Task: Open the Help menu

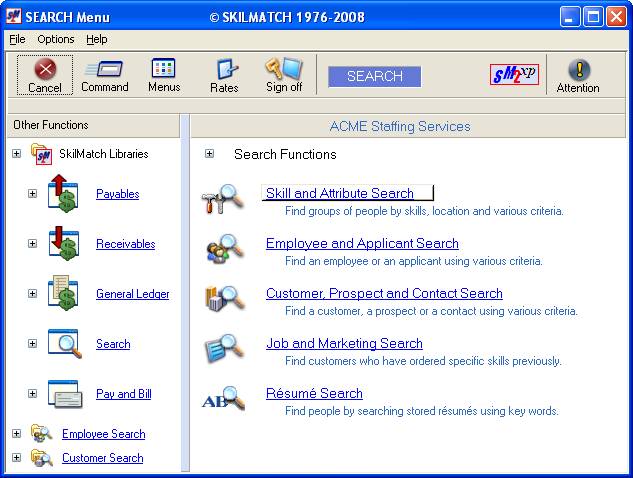Action: click(96, 39)
